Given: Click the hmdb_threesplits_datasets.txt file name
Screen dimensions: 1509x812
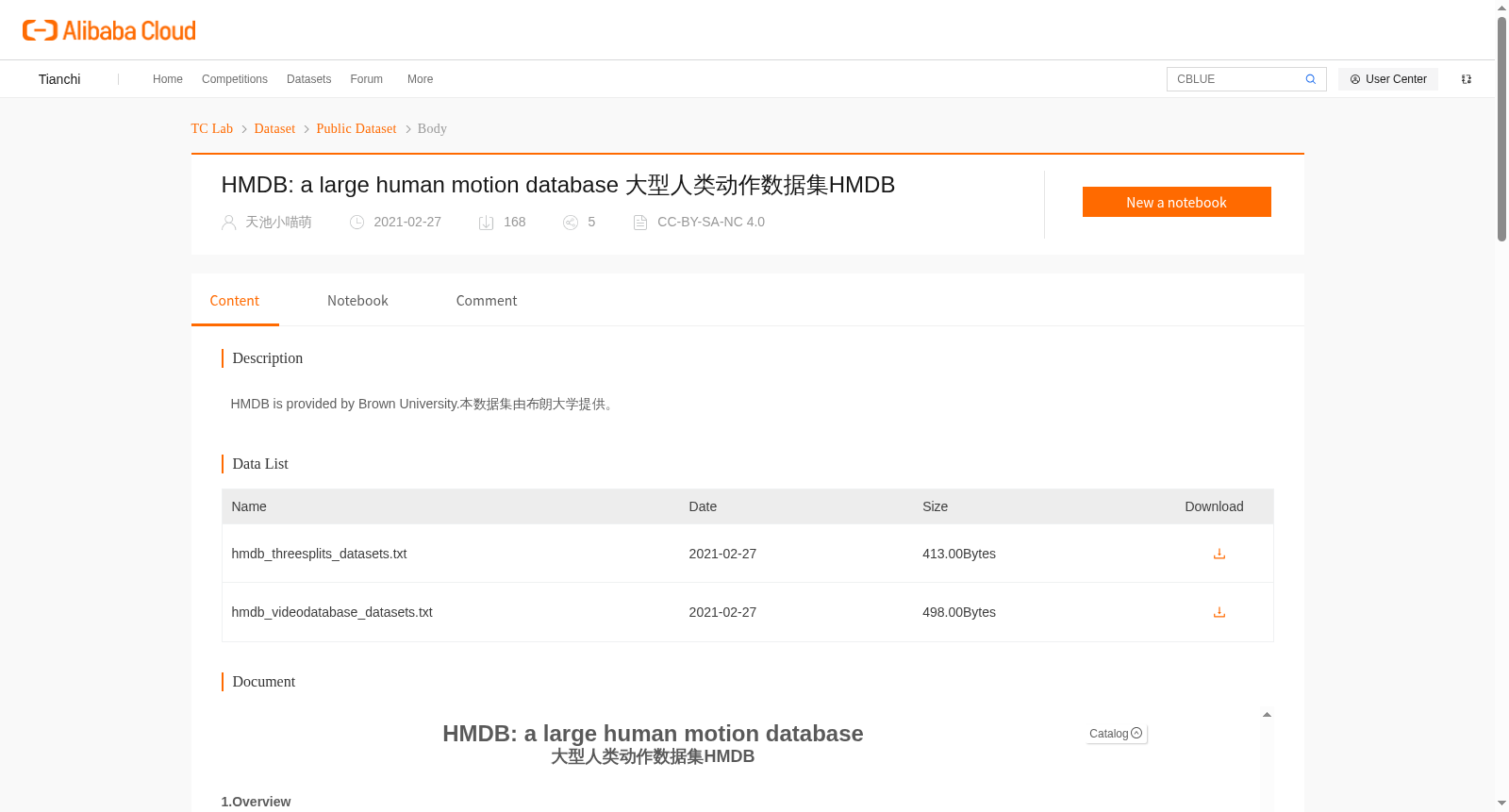Looking at the screenshot, I should click(319, 554).
